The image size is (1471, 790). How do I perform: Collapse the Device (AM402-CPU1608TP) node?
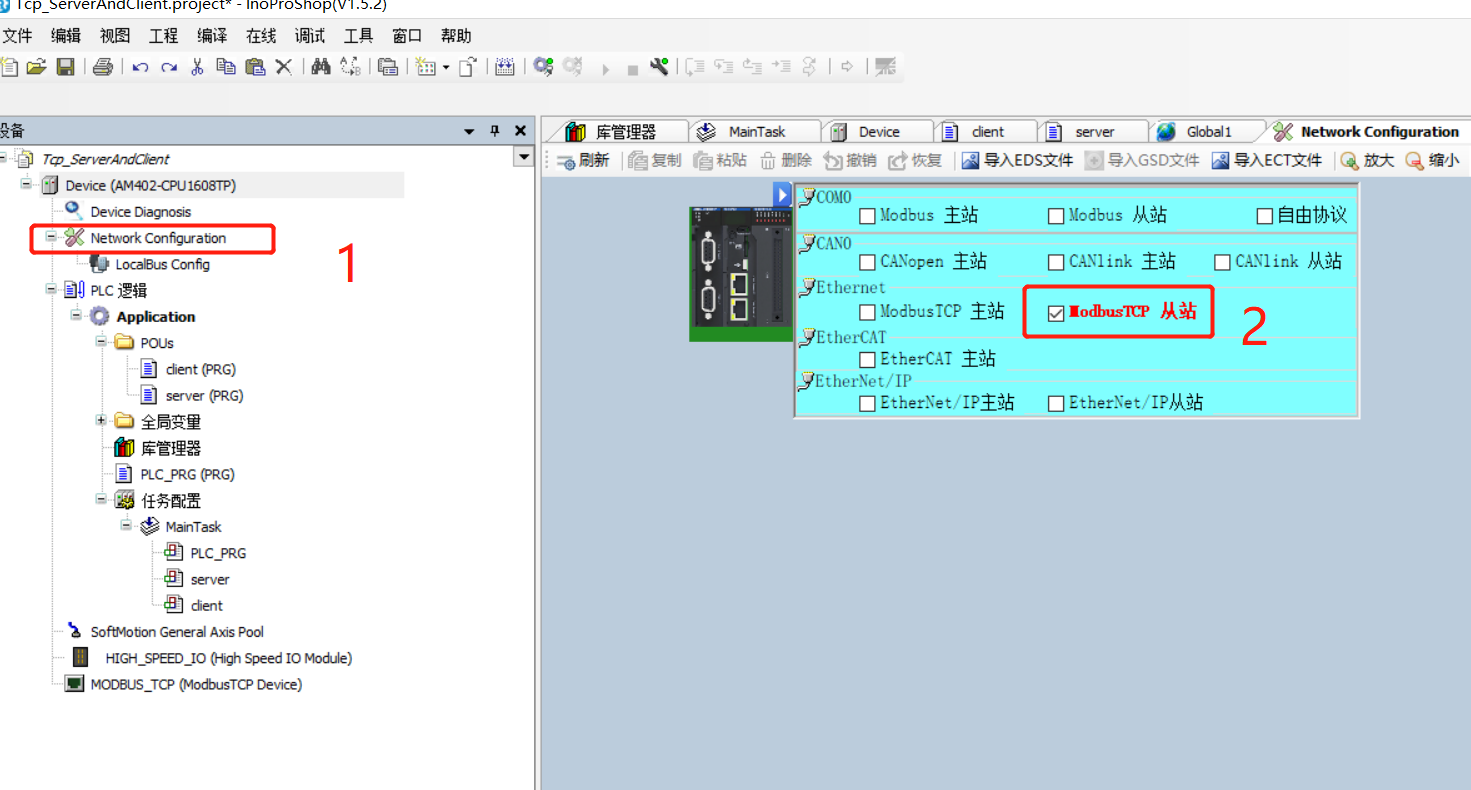(x=26, y=185)
